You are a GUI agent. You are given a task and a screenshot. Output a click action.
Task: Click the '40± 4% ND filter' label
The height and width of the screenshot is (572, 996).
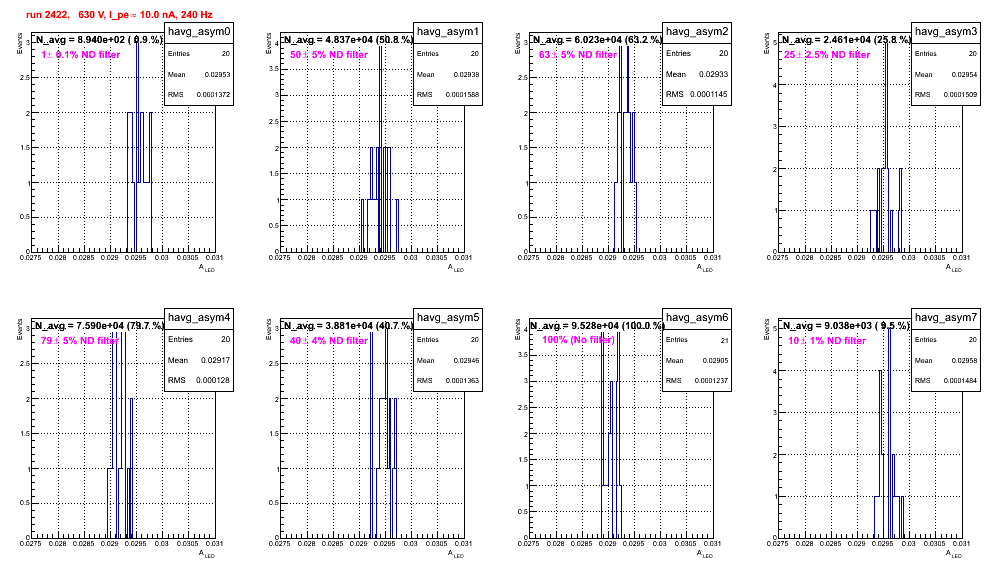click(x=329, y=341)
